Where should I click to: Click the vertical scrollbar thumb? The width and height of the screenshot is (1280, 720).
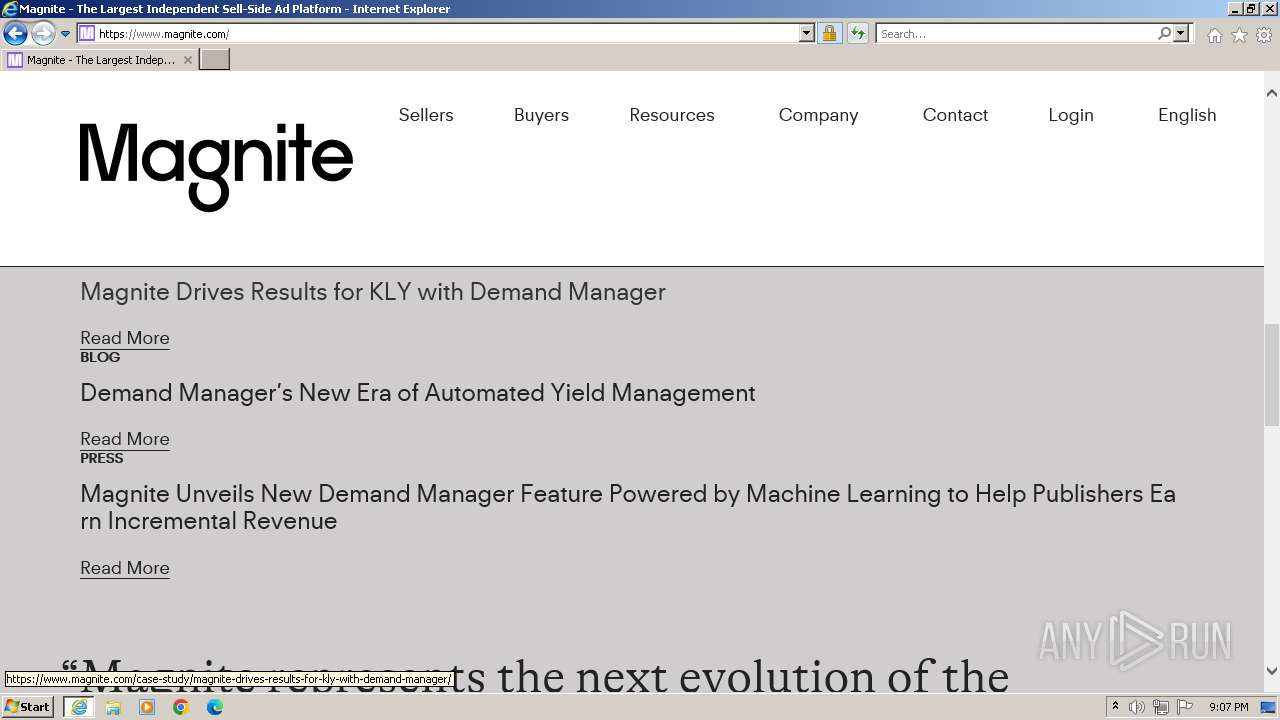click(x=1272, y=375)
